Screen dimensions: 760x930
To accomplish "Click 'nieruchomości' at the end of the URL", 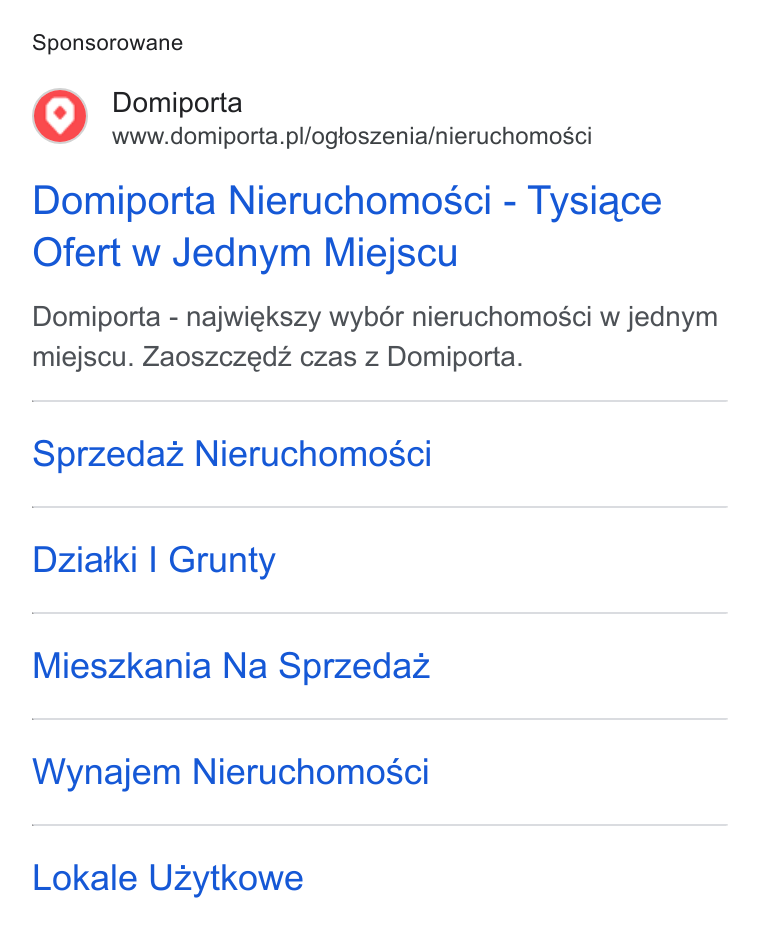I will tap(514, 136).
